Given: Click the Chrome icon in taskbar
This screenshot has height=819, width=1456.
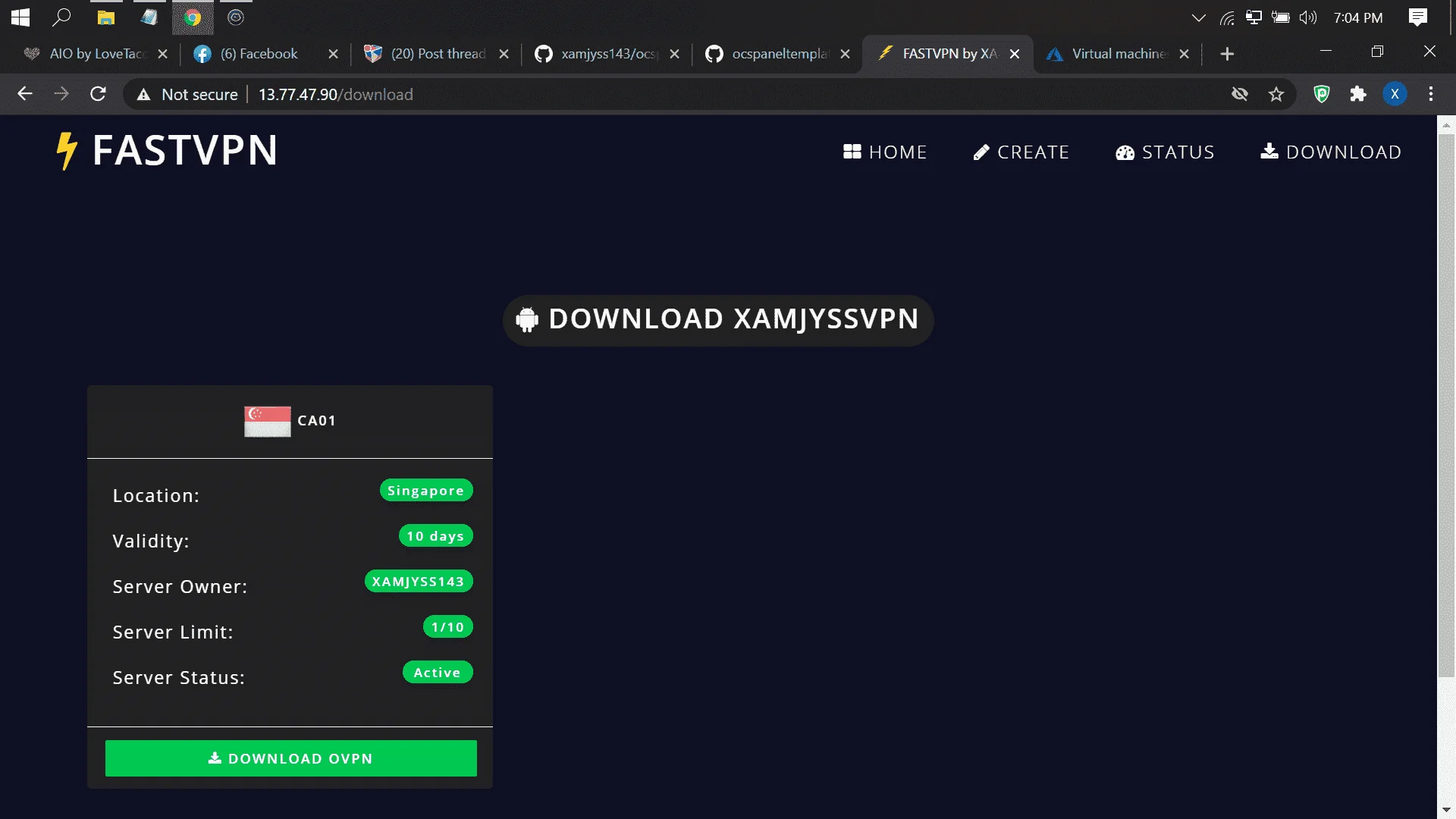Looking at the screenshot, I should click(x=193, y=17).
